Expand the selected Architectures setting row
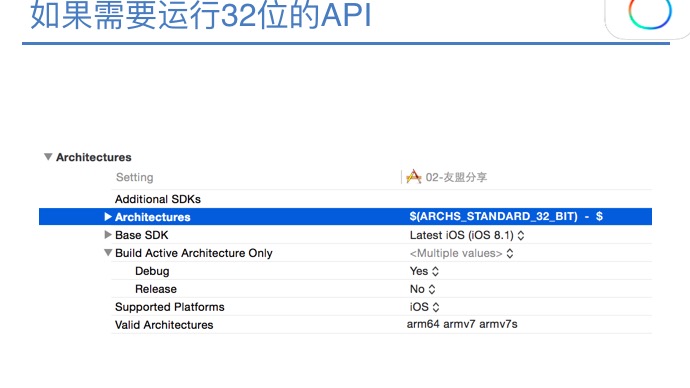690x388 pixels. (108, 216)
